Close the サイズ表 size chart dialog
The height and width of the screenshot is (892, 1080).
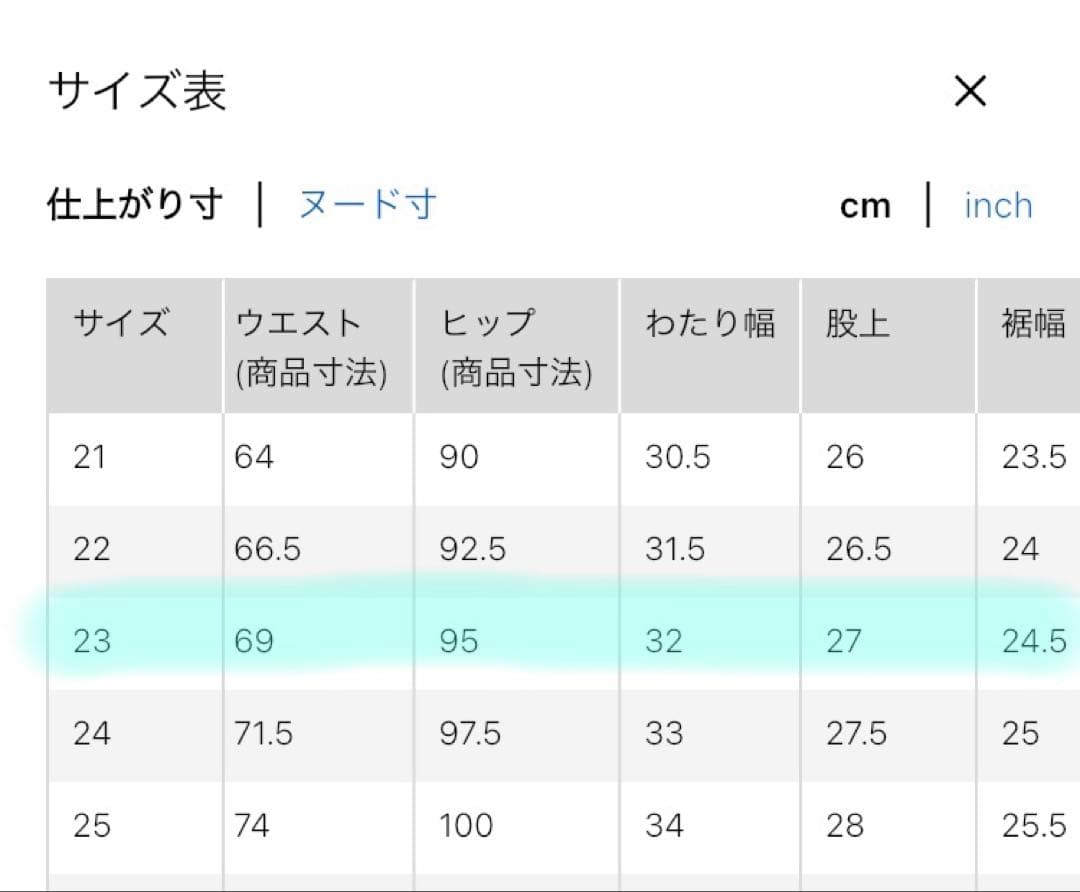(970, 91)
